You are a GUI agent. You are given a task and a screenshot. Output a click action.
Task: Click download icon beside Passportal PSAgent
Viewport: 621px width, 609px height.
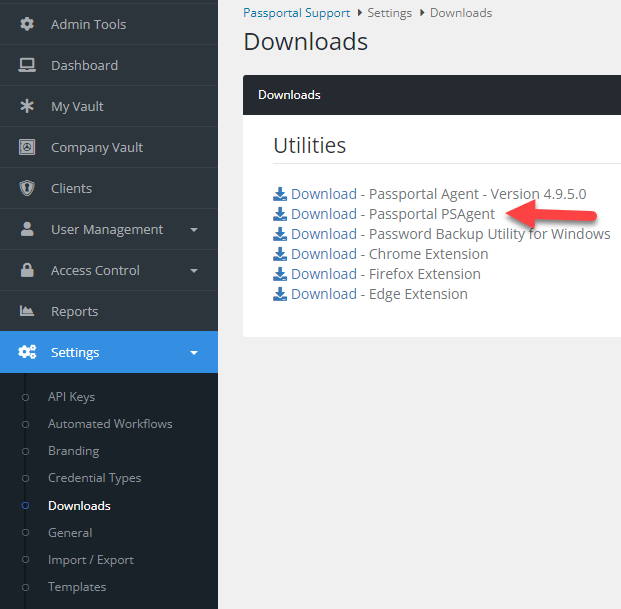(x=280, y=214)
